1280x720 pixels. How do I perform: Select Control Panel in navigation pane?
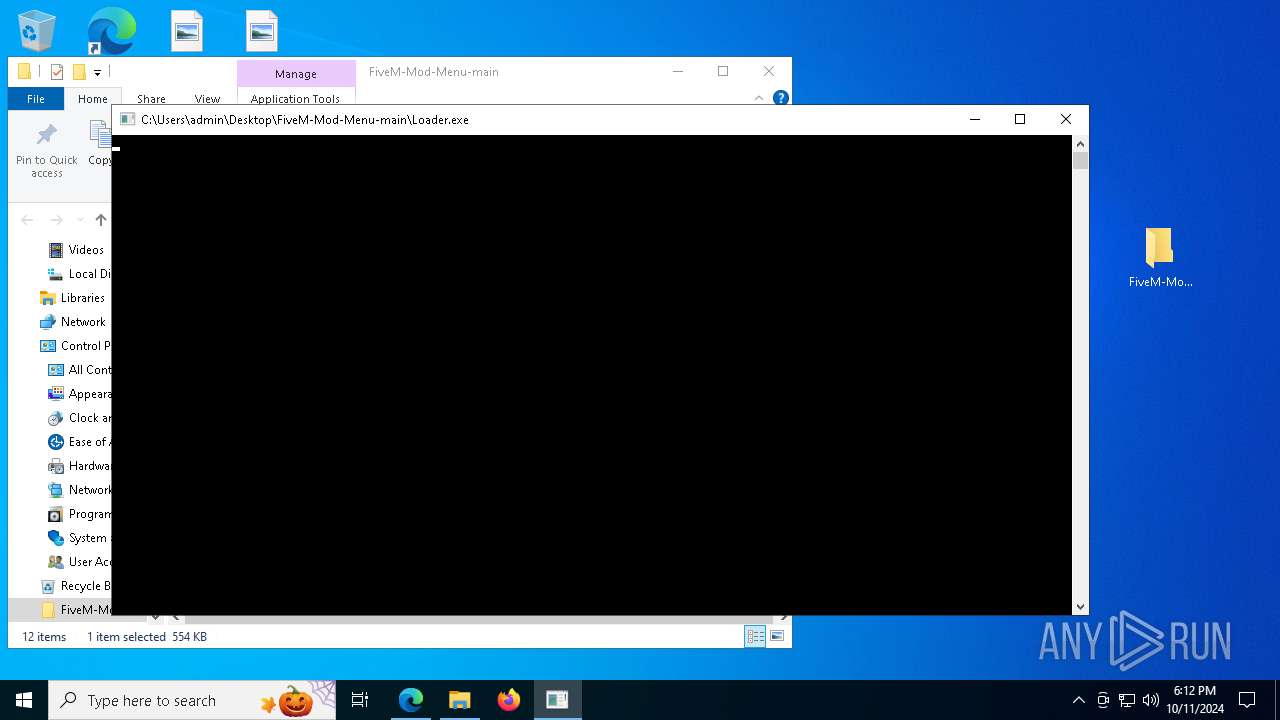(74, 346)
